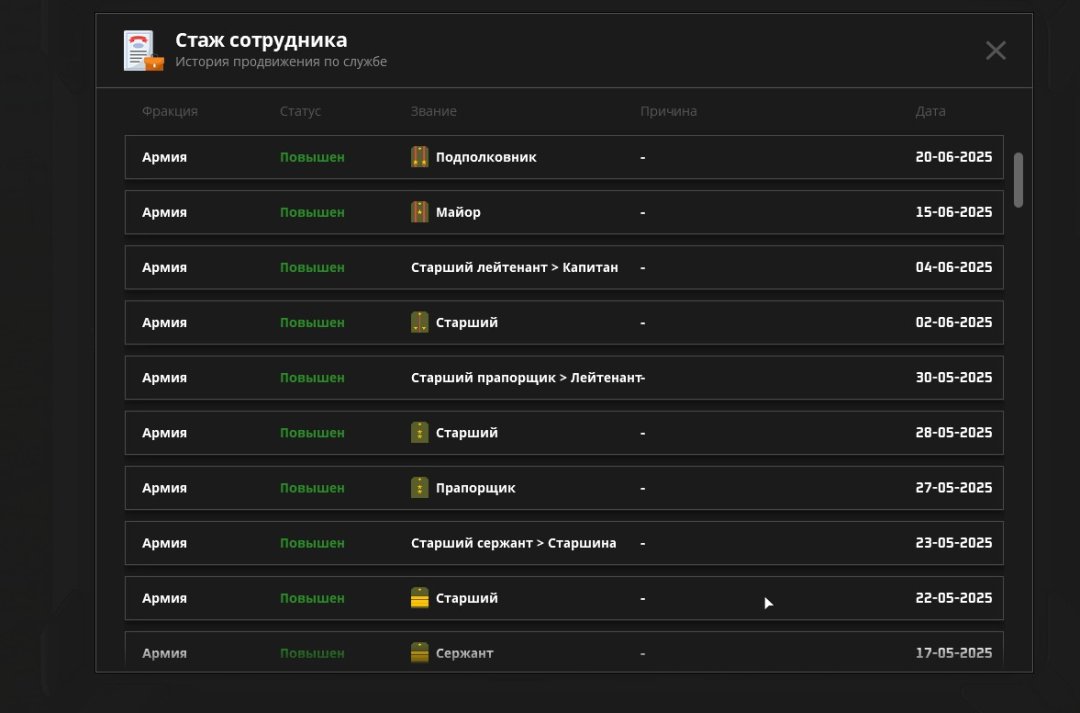Select the Прапорщик rank text
Image resolution: width=1080 pixels, height=713 pixels.
[476, 488]
